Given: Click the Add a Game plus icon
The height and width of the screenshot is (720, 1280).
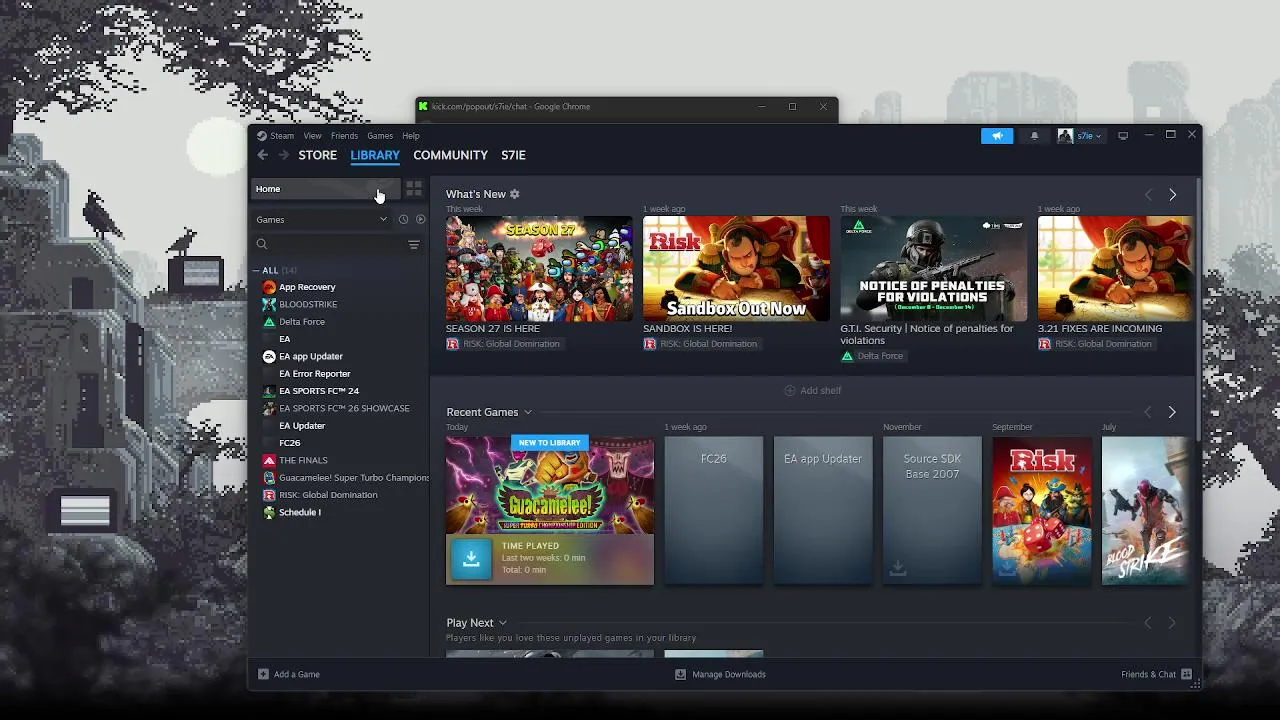Looking at the screenshot, I should (x=263, y=674).
